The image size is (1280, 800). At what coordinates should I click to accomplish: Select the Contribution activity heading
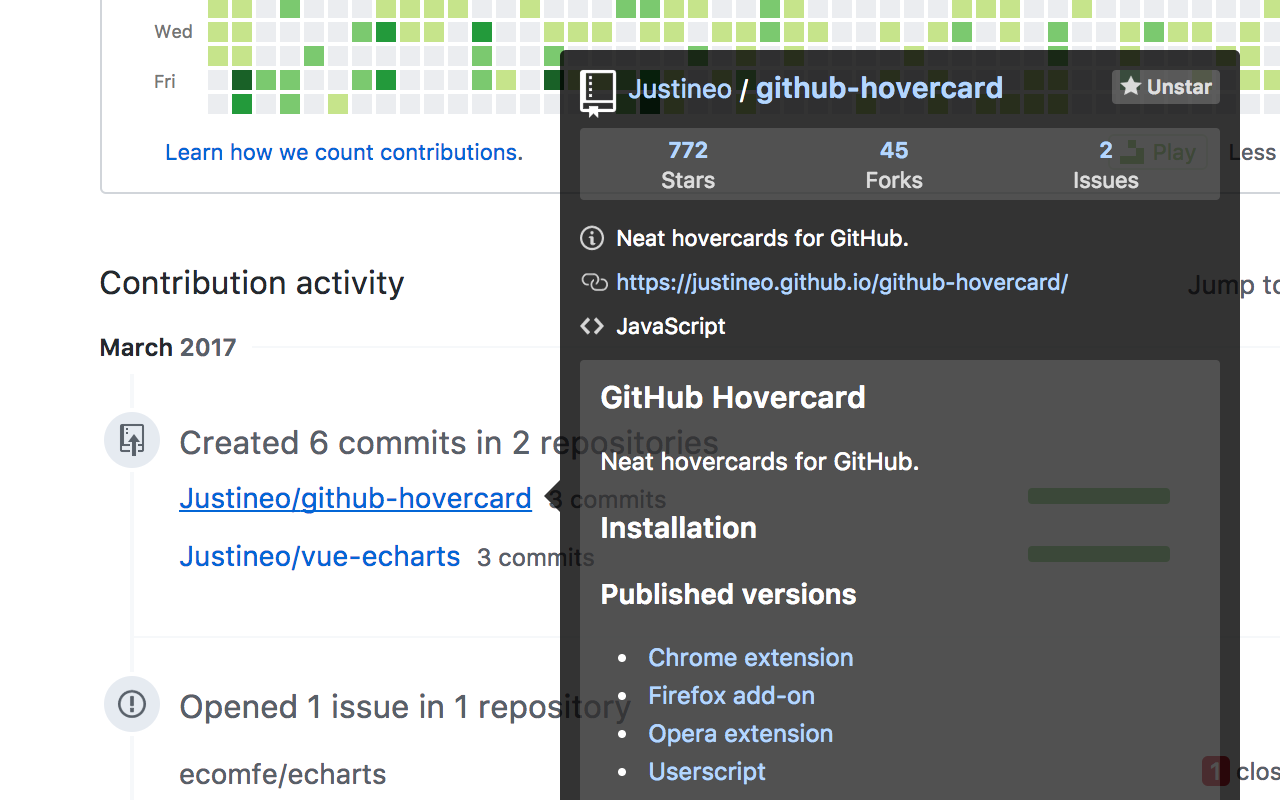click(252, 282)
